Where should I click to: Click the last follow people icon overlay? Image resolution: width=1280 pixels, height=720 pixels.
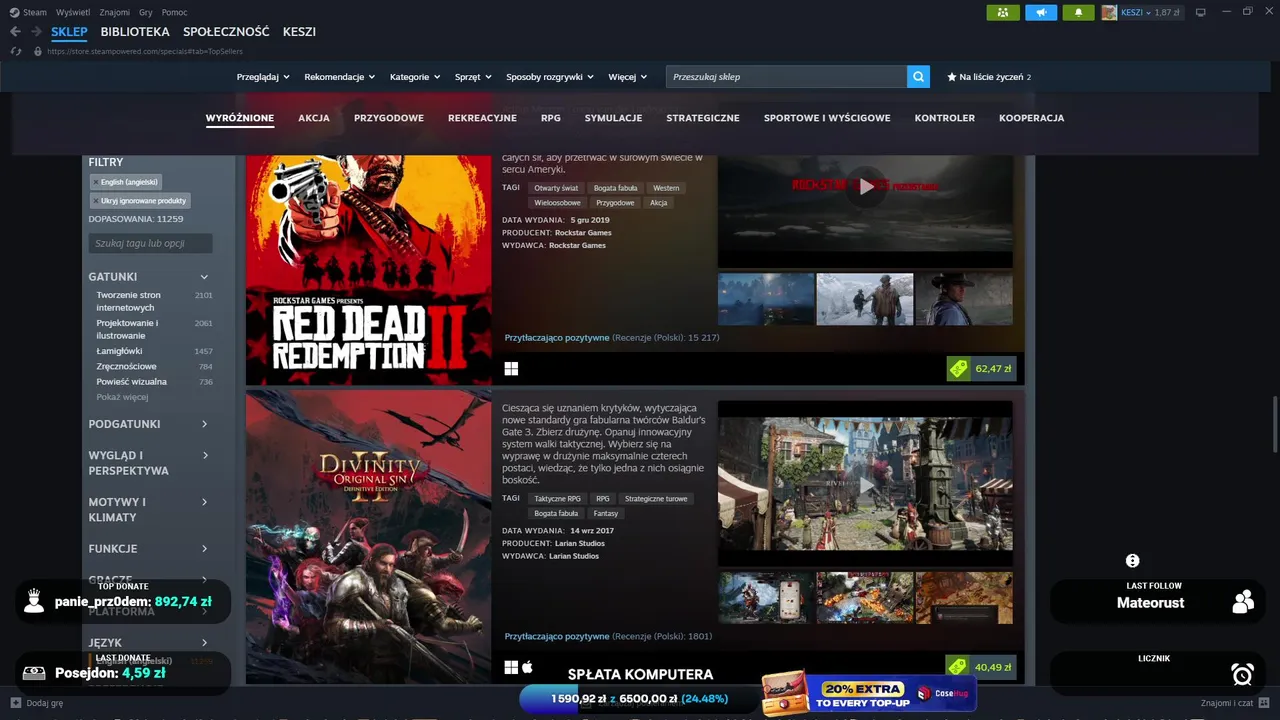click(1243, 601)
